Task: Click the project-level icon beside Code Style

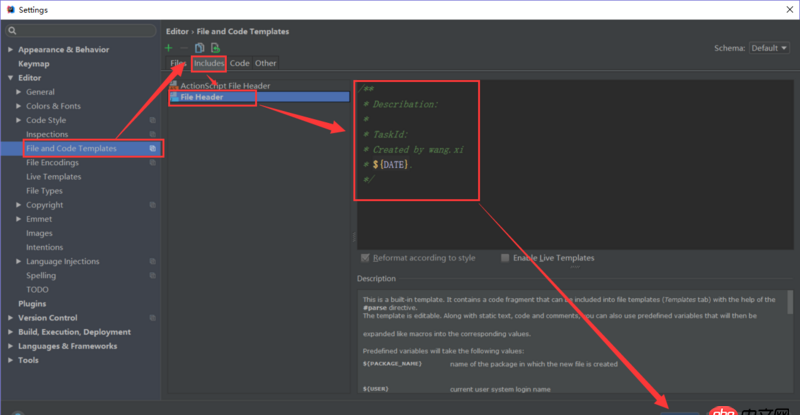Action: 152,120
